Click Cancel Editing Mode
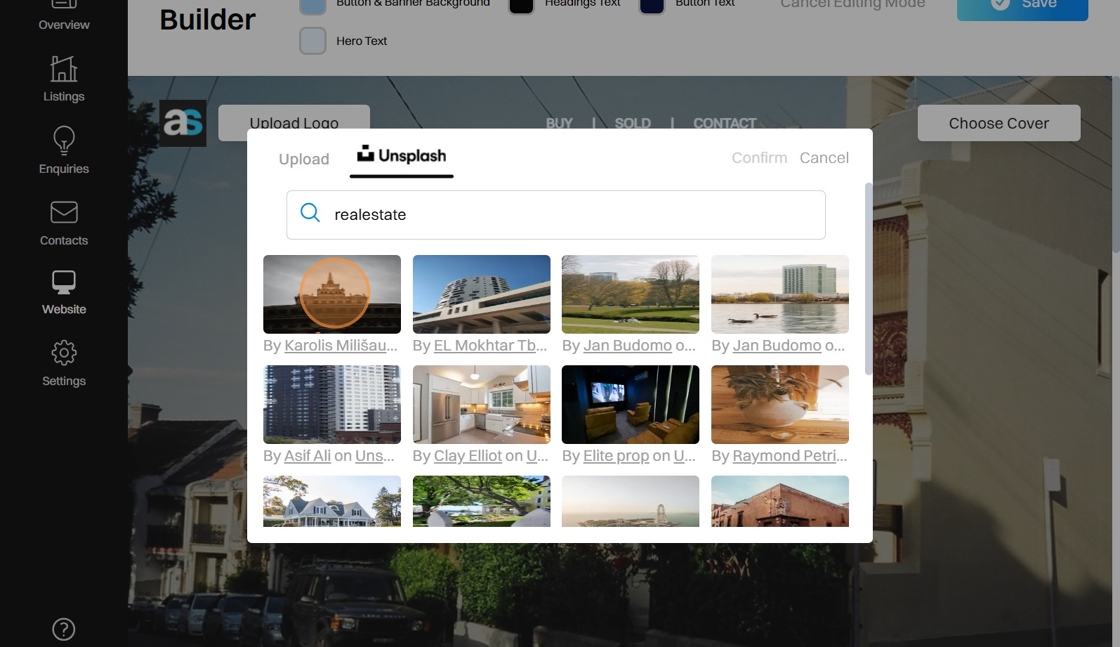 click(x=852, y=4)
